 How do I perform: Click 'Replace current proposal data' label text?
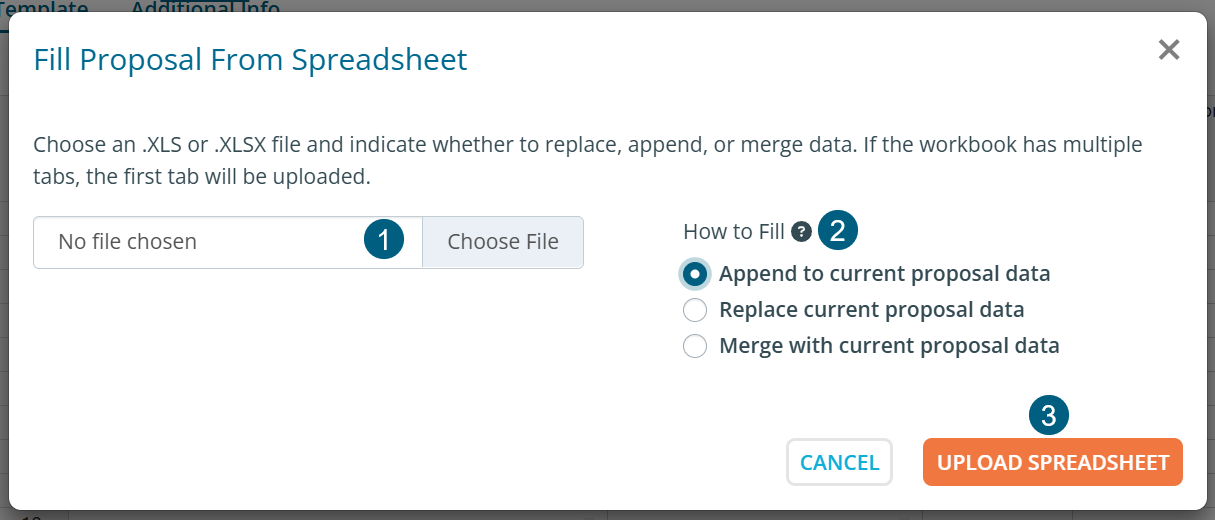[x=871, y=310]
